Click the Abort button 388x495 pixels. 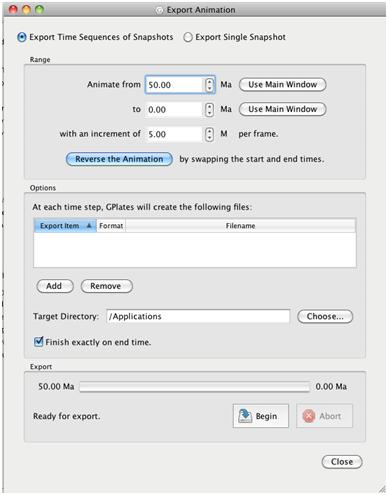(x=324, y=416)
